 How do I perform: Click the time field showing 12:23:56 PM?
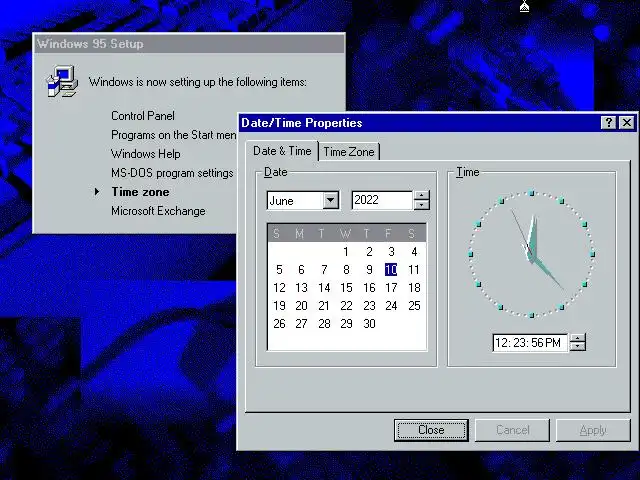tap(530, 342)
